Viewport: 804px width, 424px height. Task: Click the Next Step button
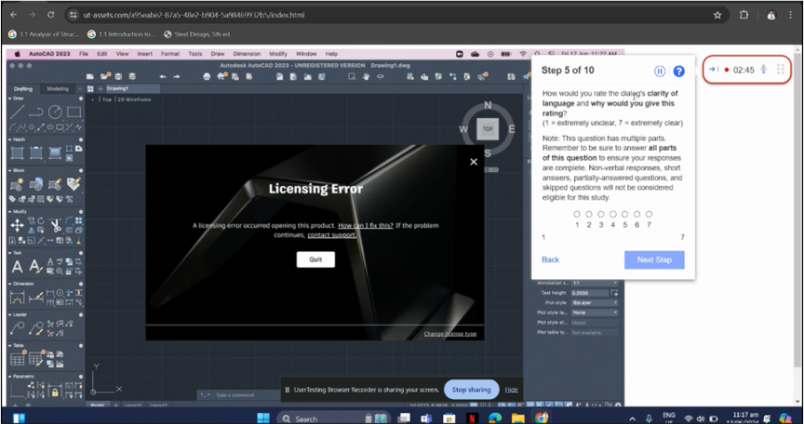pos(654,260)
